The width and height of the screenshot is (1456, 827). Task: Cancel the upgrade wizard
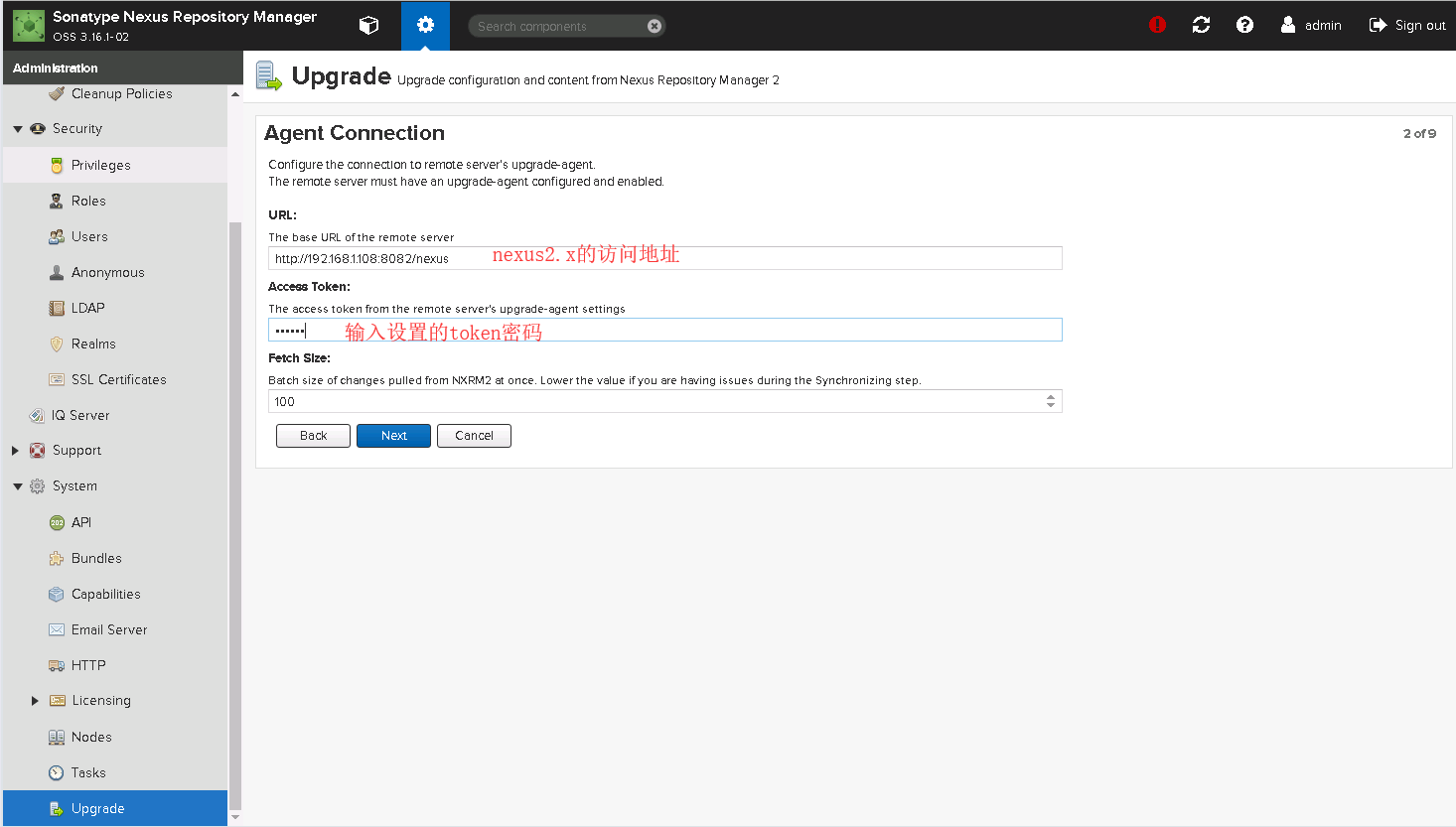point(474,436)
